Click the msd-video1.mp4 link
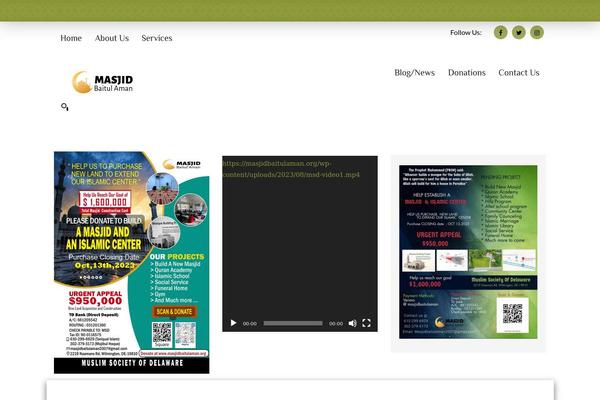The image size is (600, 400). 291,169
